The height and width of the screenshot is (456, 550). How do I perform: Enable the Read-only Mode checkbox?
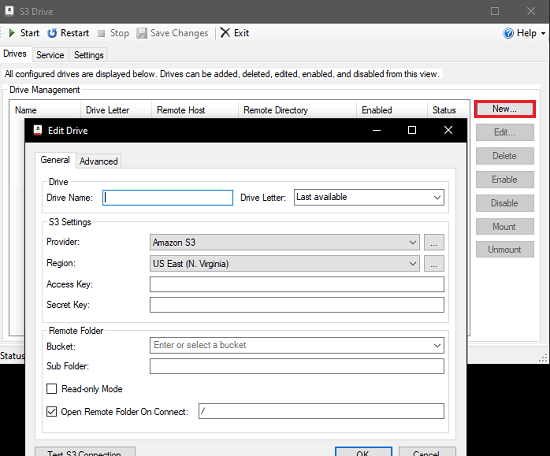pyautogui.click(x=52, y=389)
